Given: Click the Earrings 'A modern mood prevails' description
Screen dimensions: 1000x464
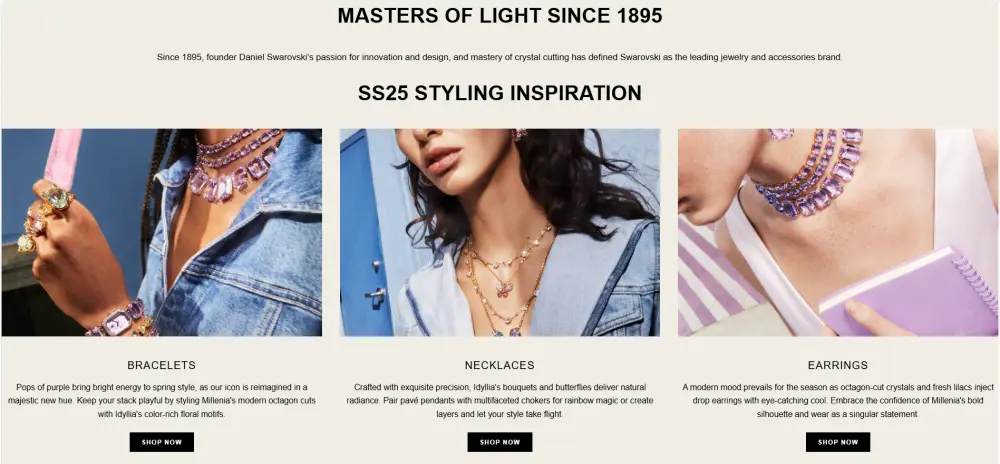Looking at the screenshot, I should point(837,400).
